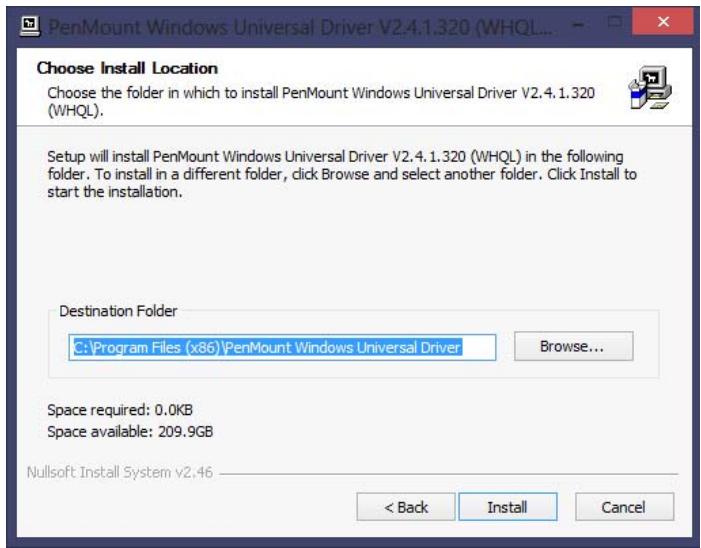This screenshot has width=701, height=548.
Task: Go to previous step with < Back
Action: [406, 507]
